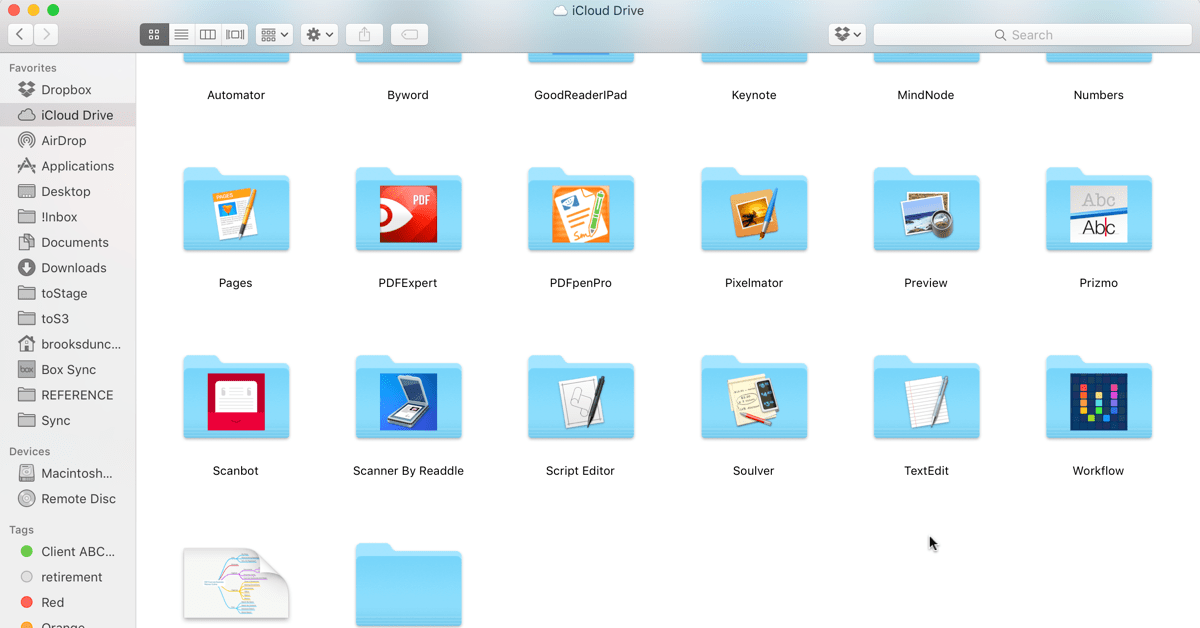
Task: Open Downloads from the sidebar
Action: (x=68, y=268)
